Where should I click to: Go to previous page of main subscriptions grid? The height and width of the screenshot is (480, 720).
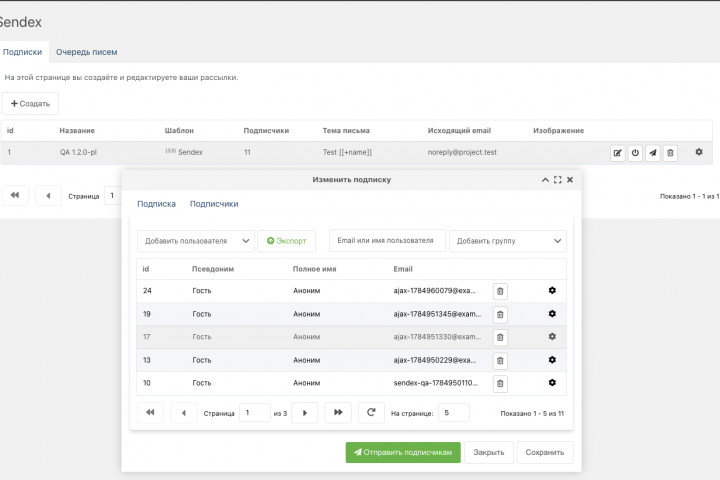tap(48, 196)
